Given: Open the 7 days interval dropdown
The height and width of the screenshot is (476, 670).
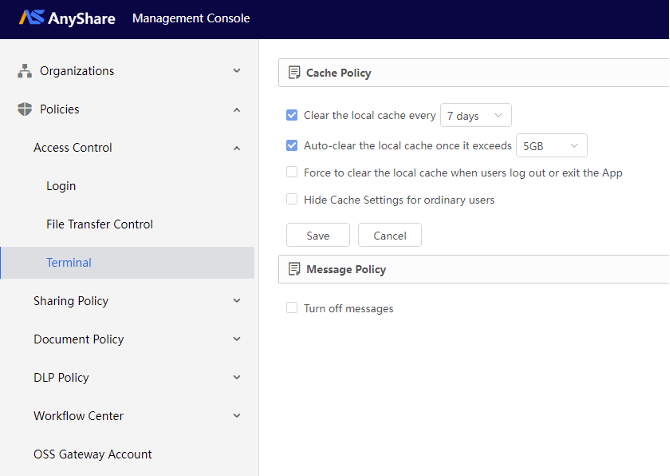Looking at the screenshot, I should click(x=476, y=115).
